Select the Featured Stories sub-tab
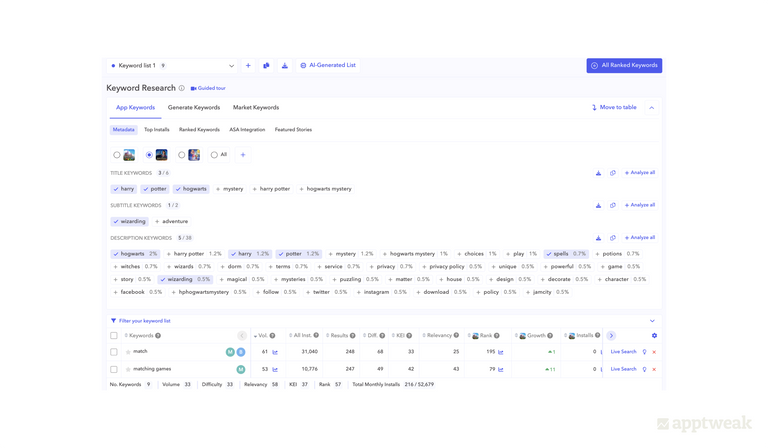The height and width of the screenshot is (448, 768). [x=293, y=130]
